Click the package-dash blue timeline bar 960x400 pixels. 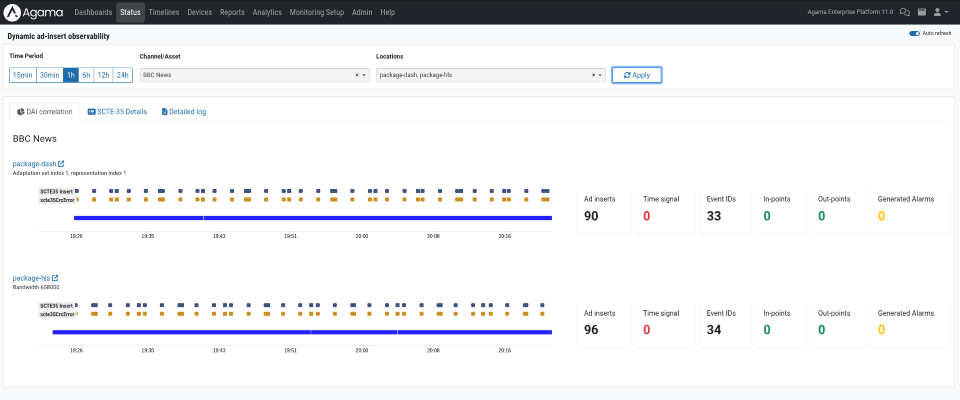(312, 217)
